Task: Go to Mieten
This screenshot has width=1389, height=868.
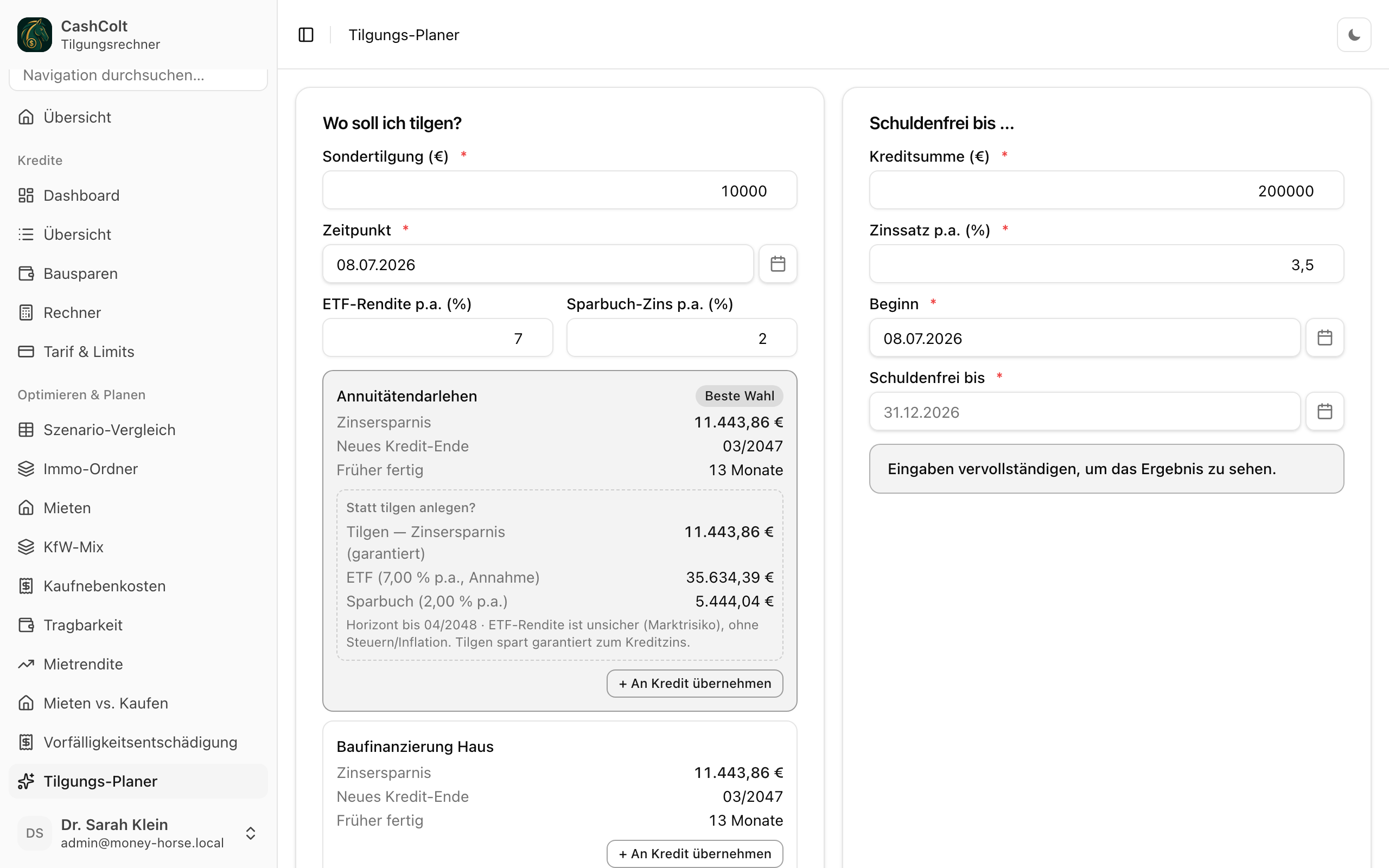Action: click(138, 507)
